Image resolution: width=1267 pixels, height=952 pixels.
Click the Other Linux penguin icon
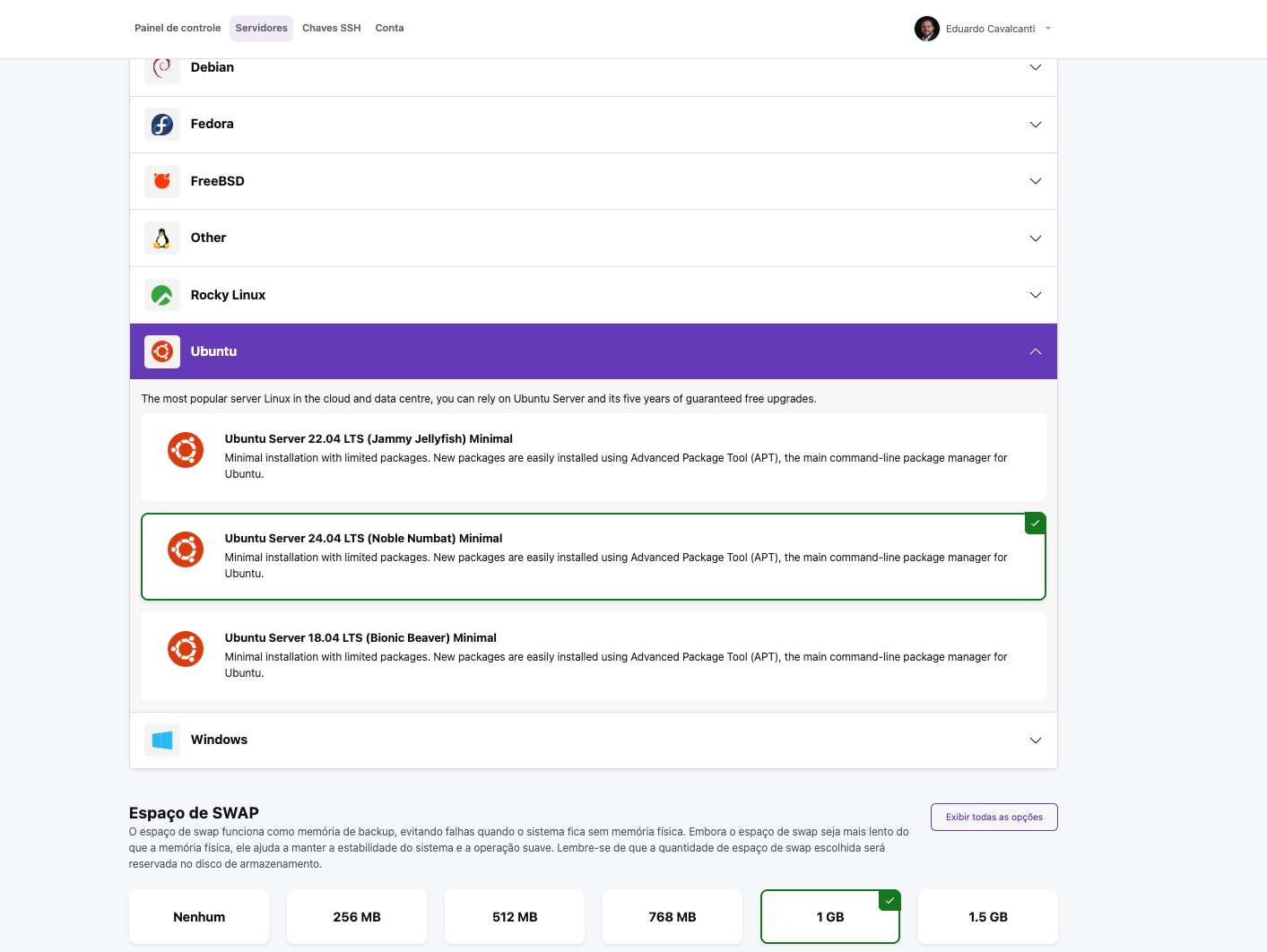click(x=162, y=238)
